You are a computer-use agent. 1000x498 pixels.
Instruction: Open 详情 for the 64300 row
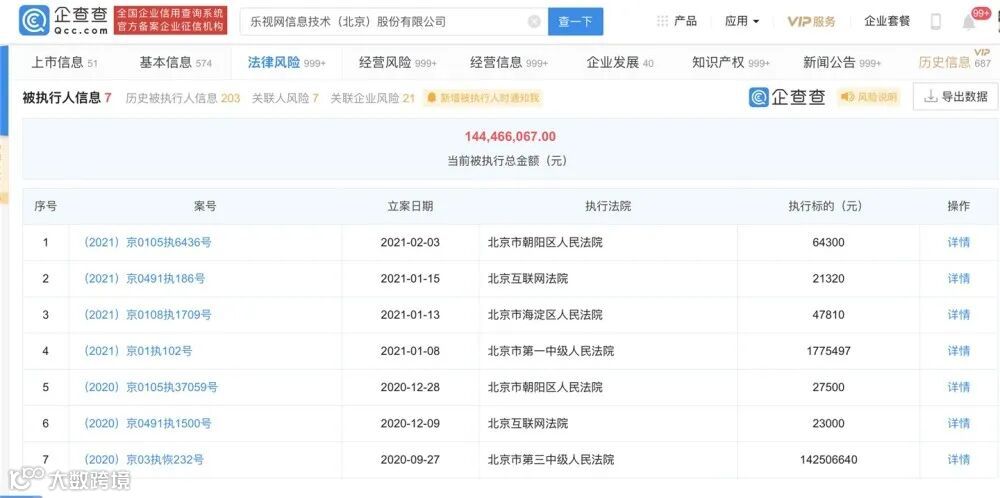coord(958,242)
